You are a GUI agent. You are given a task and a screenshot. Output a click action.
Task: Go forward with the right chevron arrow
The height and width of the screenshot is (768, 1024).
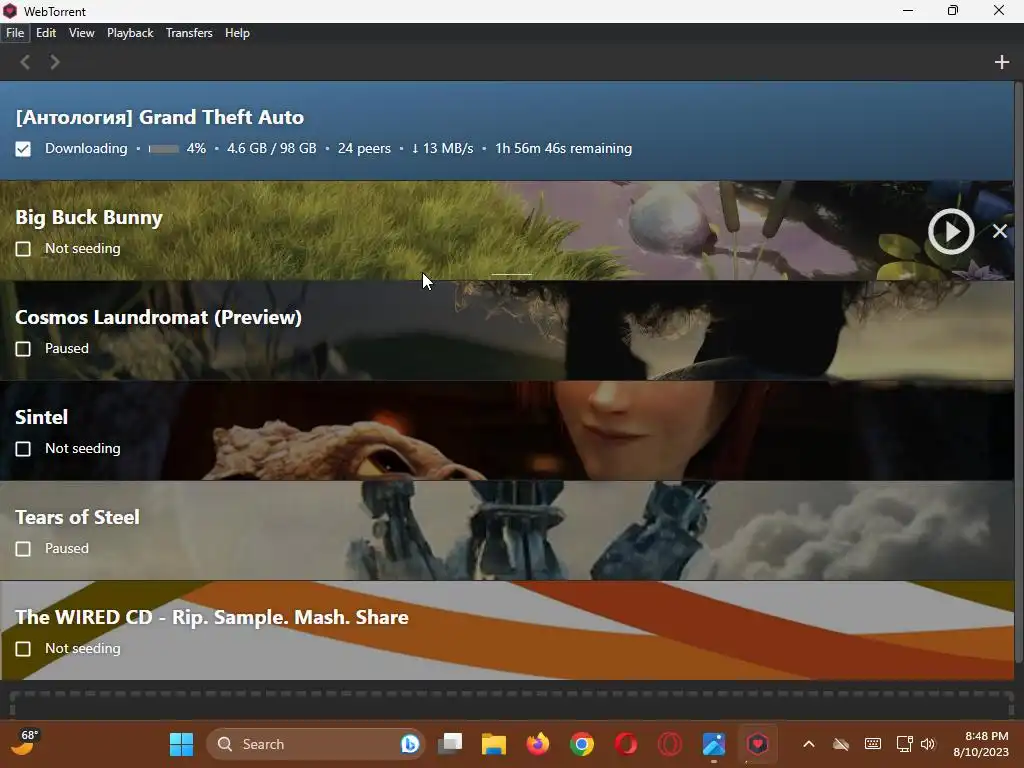pyautogui.click(x=55, y=62)
